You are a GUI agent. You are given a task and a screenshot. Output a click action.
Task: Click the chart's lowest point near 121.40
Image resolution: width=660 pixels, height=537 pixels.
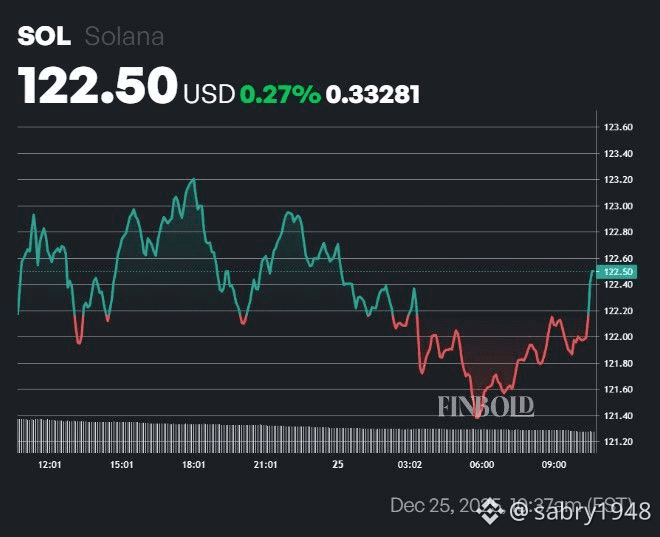(477, 417)
